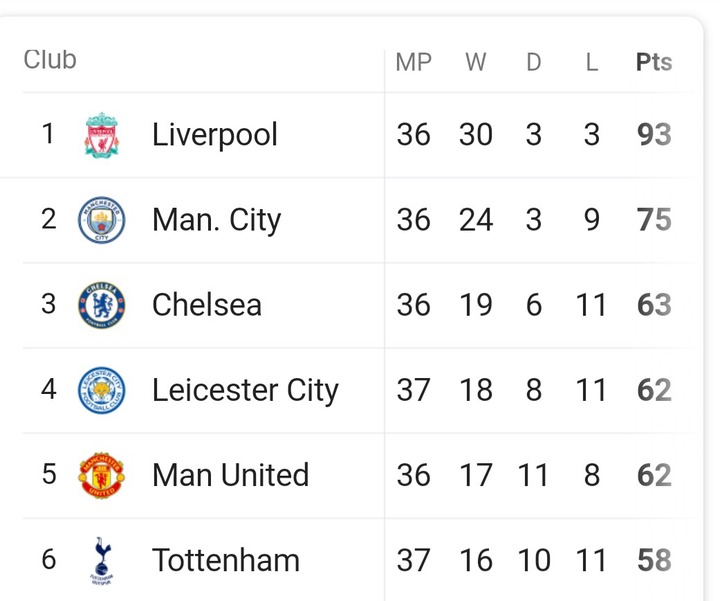This screenshot has height=601, width=720.
Task: Click the Club column header
Action: [50, 60]
